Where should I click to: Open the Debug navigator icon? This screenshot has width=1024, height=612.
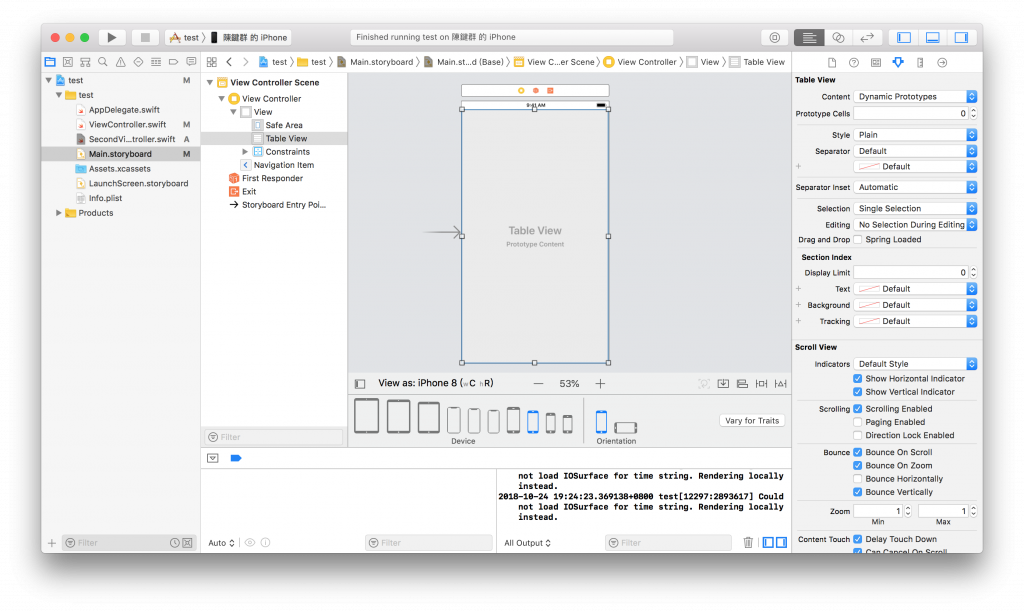[156, 62]
